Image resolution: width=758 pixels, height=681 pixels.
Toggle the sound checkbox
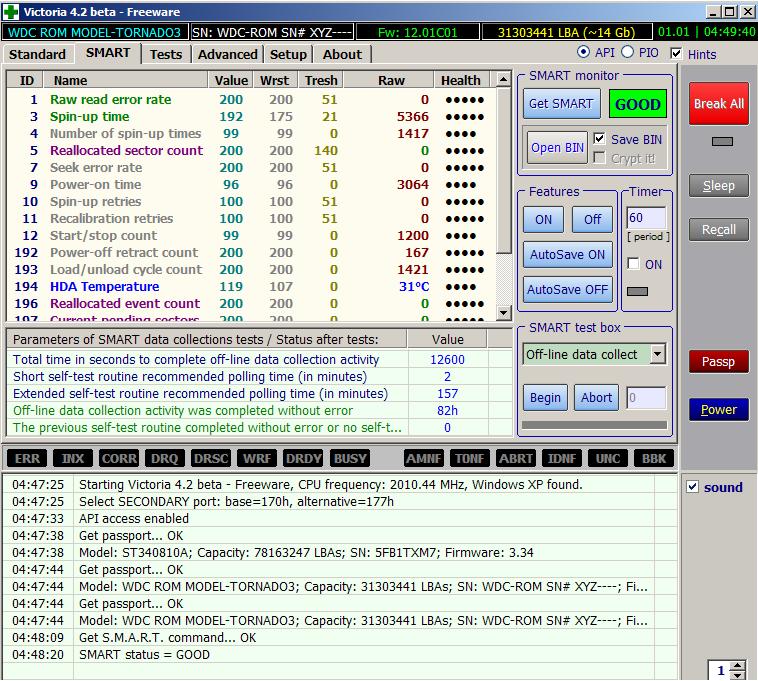click(693, 487)
